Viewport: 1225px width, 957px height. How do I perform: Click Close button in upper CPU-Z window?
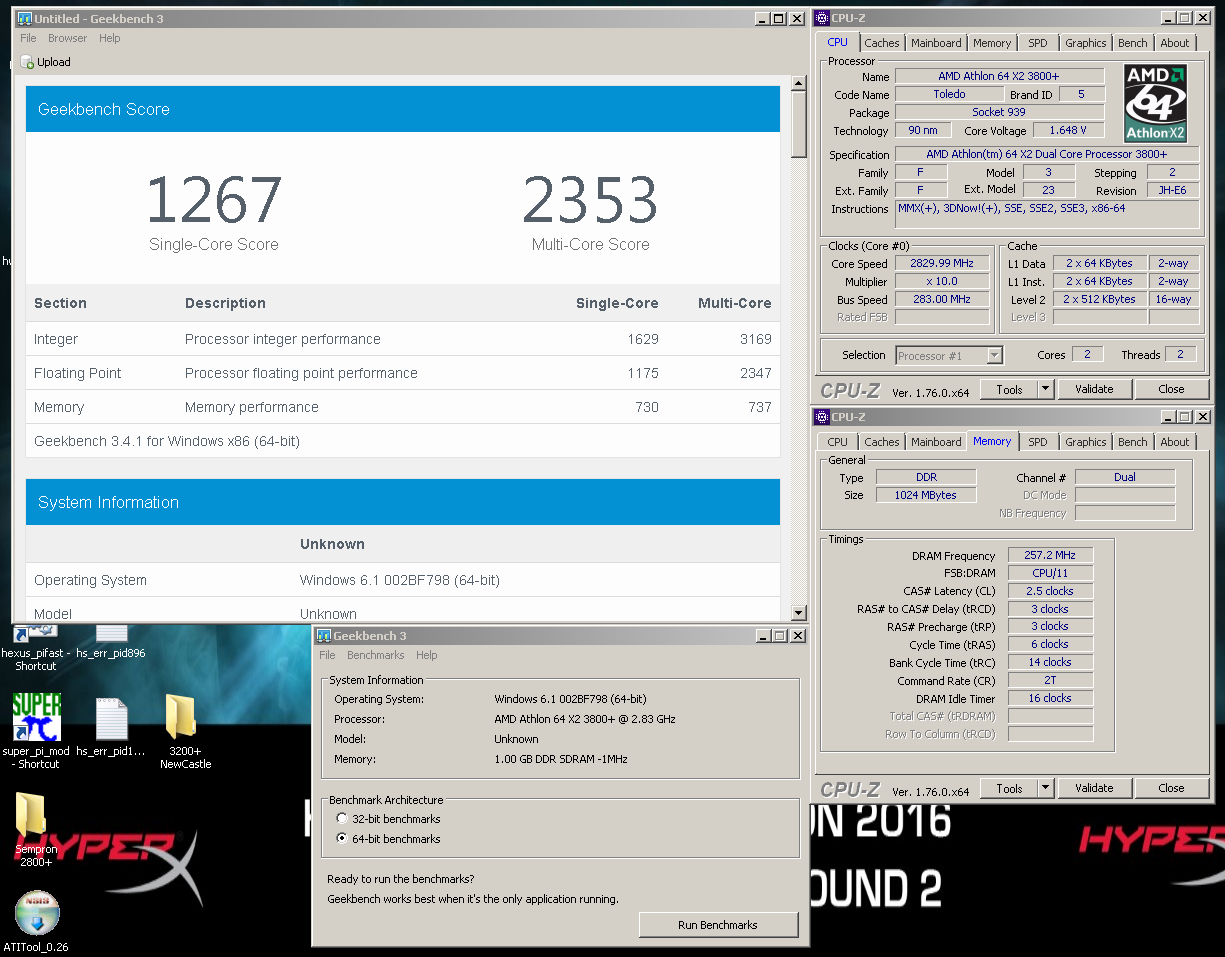point(1171,389)
